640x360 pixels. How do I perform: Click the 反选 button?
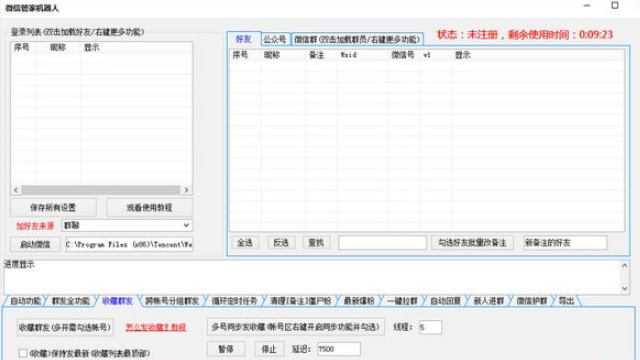click(x=281, y=243)
